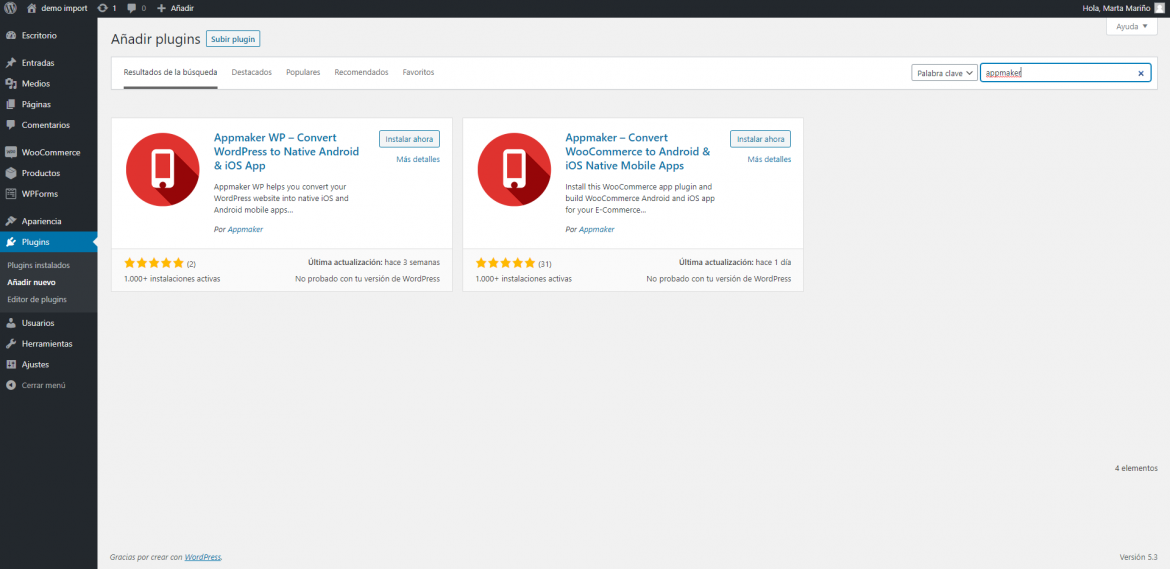Click the Appmaker WooCommerce plugin logo thumbnail
Image resolution: width=1170 pixels, height=569 pixels.
point(514,169)
